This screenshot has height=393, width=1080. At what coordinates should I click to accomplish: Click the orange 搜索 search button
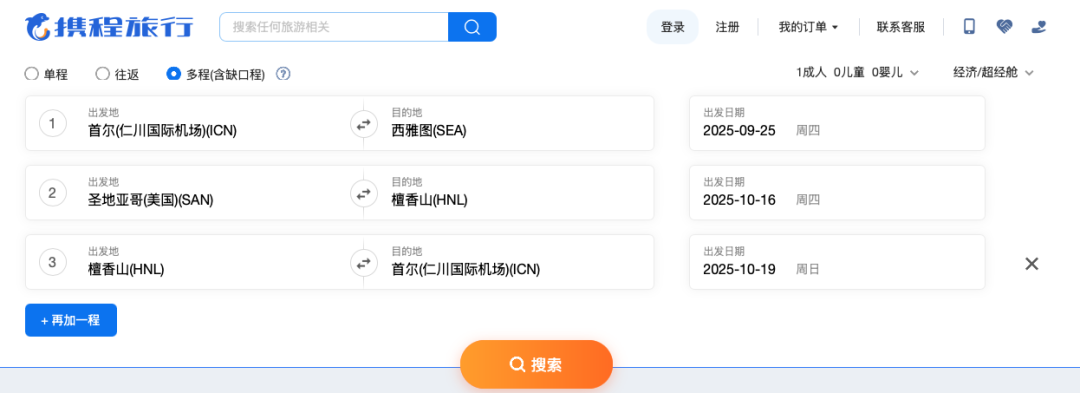coord(536,365)
